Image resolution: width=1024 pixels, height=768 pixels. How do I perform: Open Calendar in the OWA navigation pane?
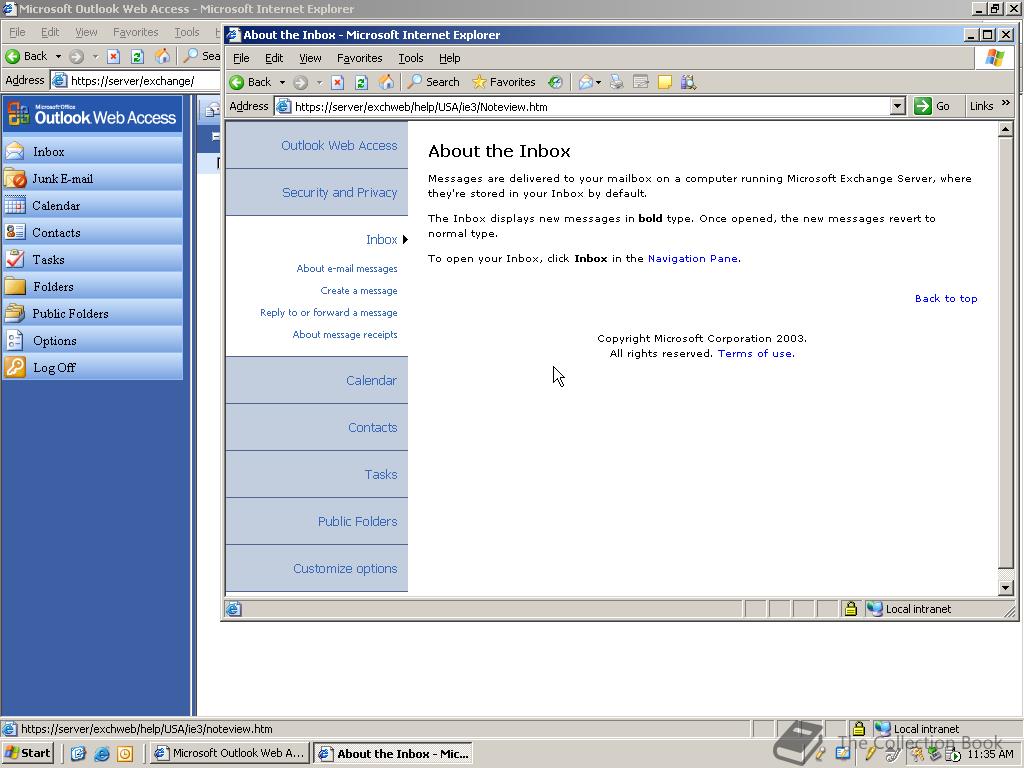(x=92, y=206)
